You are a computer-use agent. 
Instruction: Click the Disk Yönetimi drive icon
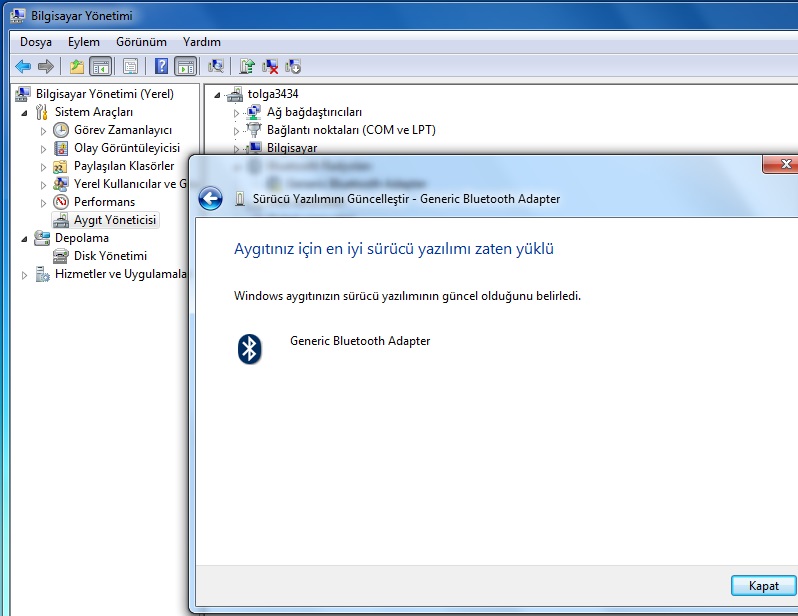[61, 256]
